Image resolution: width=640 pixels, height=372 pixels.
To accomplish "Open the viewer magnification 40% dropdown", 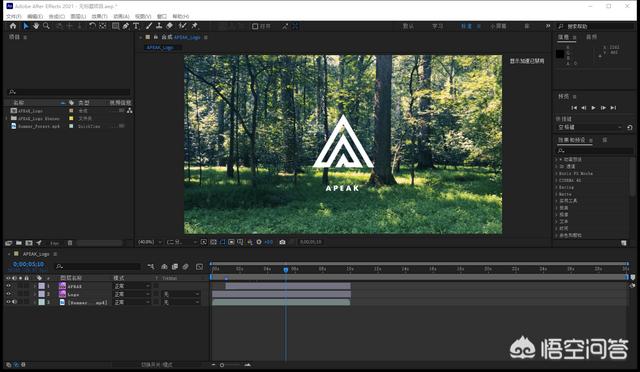I will click(149, 242).
